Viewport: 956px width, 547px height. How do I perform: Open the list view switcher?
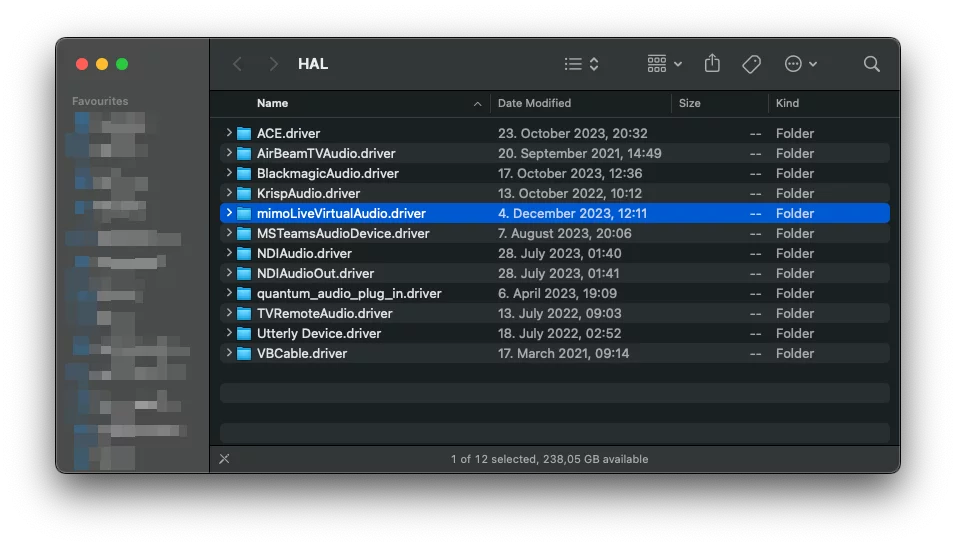tap(582, 64)
